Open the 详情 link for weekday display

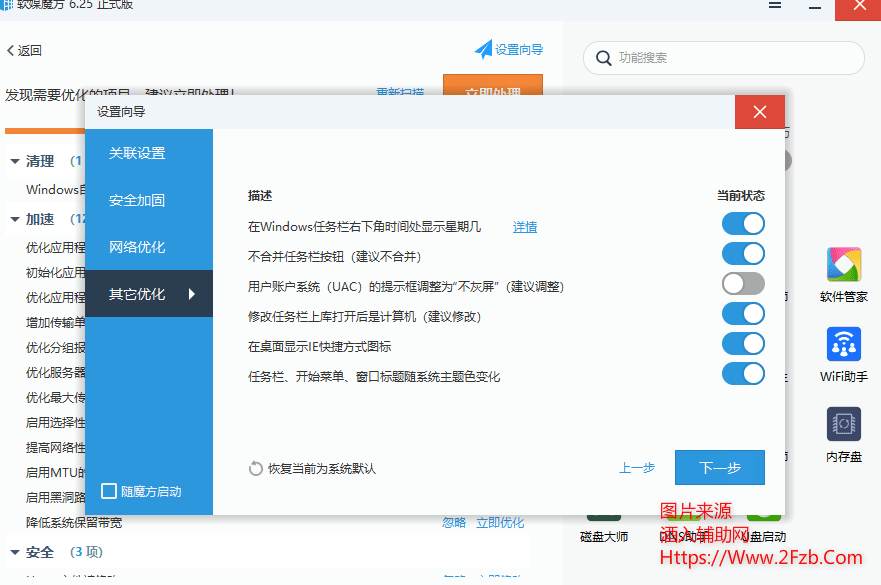click(x=525, y=227)
